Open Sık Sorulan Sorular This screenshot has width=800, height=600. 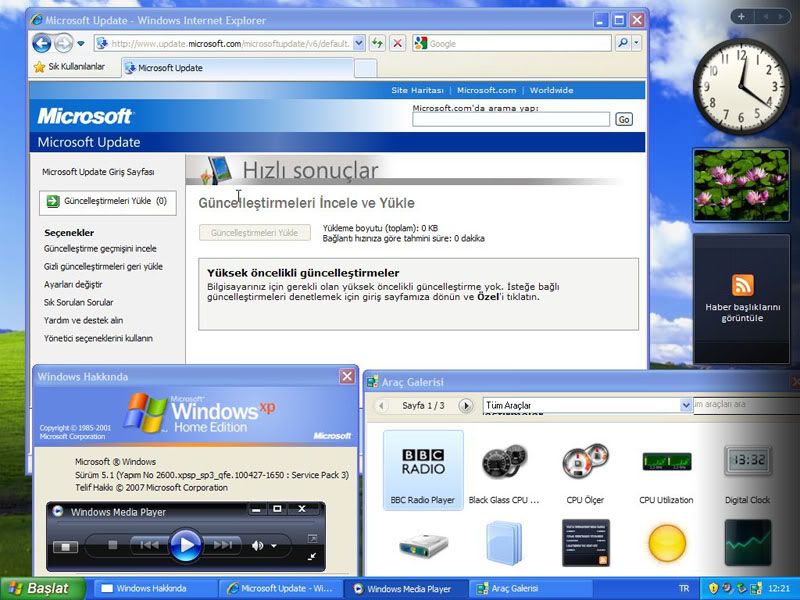click(x=79, y=303)
